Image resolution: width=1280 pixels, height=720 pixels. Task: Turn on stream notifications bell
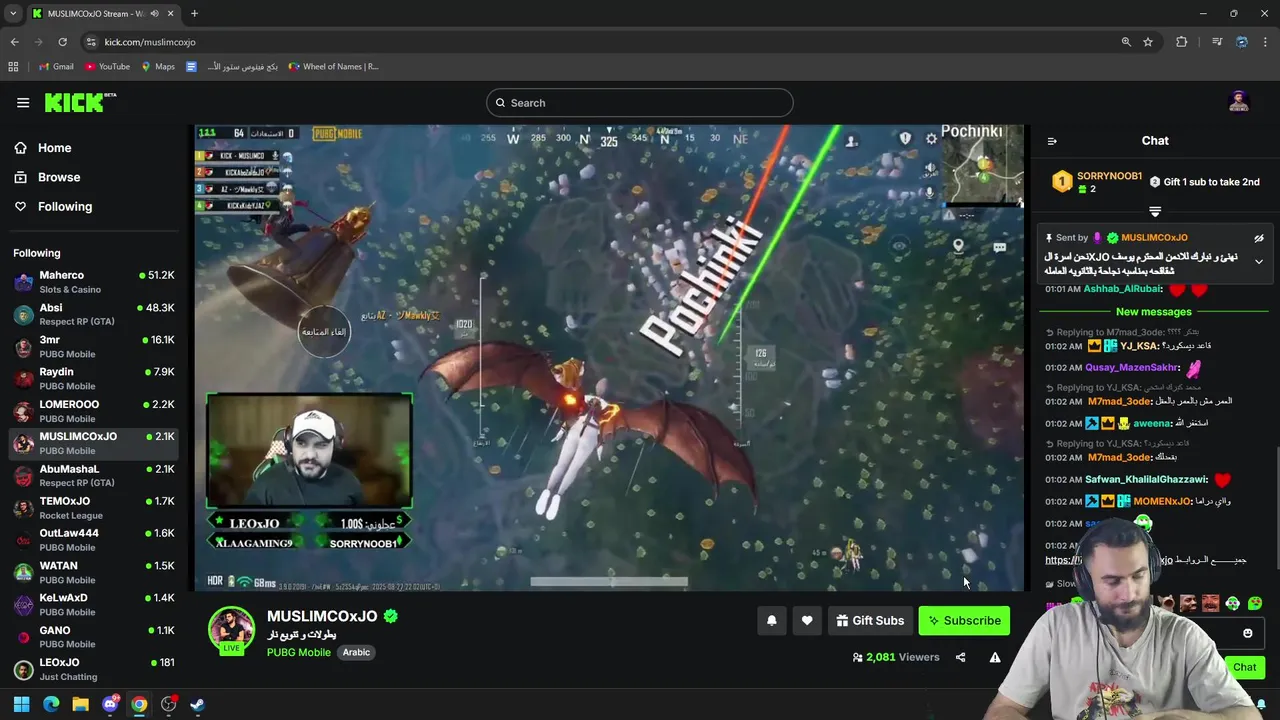(x=771, y=621)
